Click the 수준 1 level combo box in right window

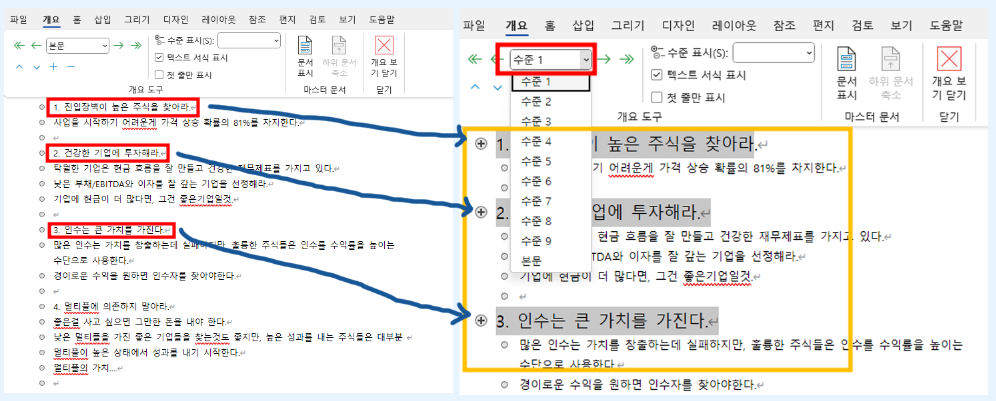tap(551, 60)
